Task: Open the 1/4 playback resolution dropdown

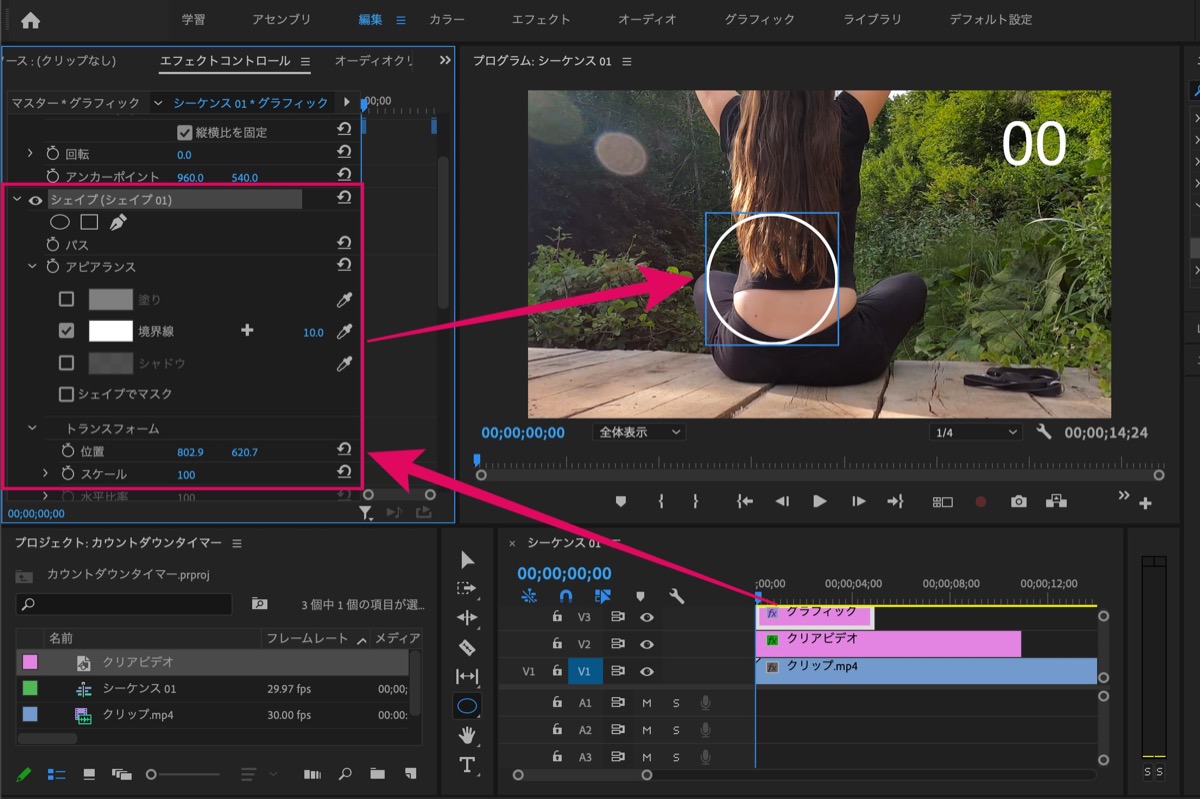Action: [x=975, y=432]
